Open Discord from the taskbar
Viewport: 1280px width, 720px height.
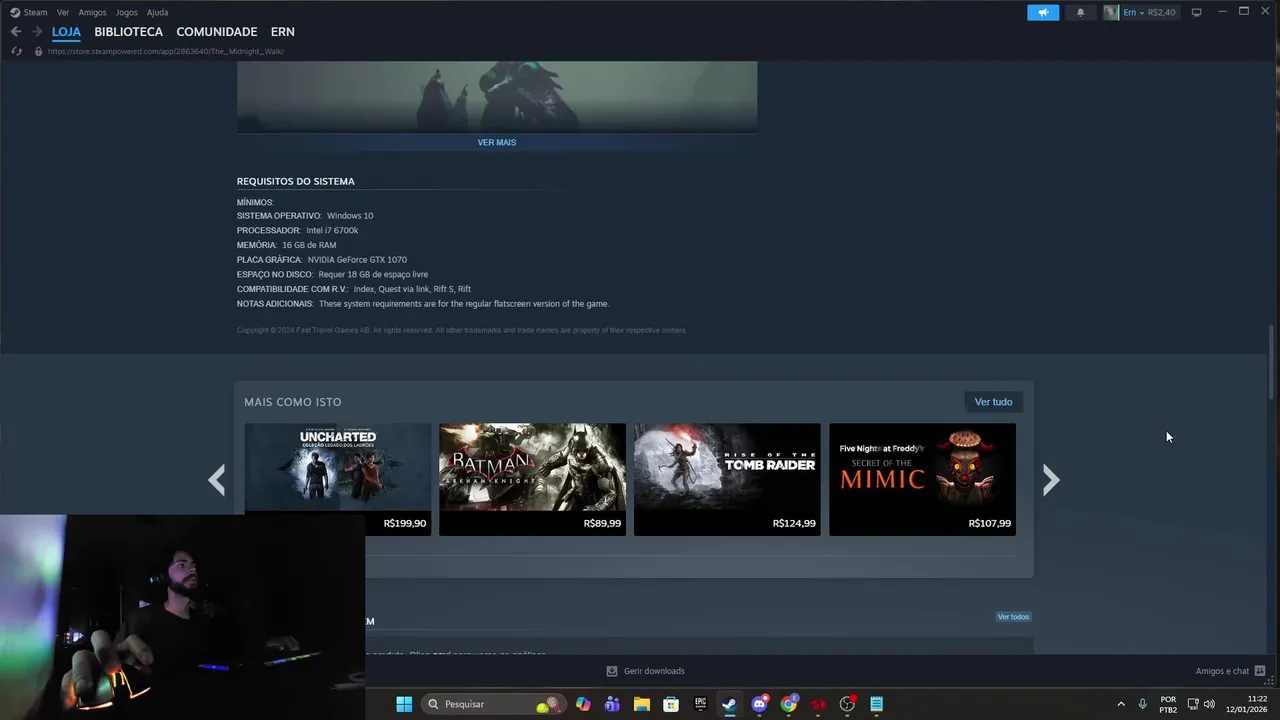point(760,704)
